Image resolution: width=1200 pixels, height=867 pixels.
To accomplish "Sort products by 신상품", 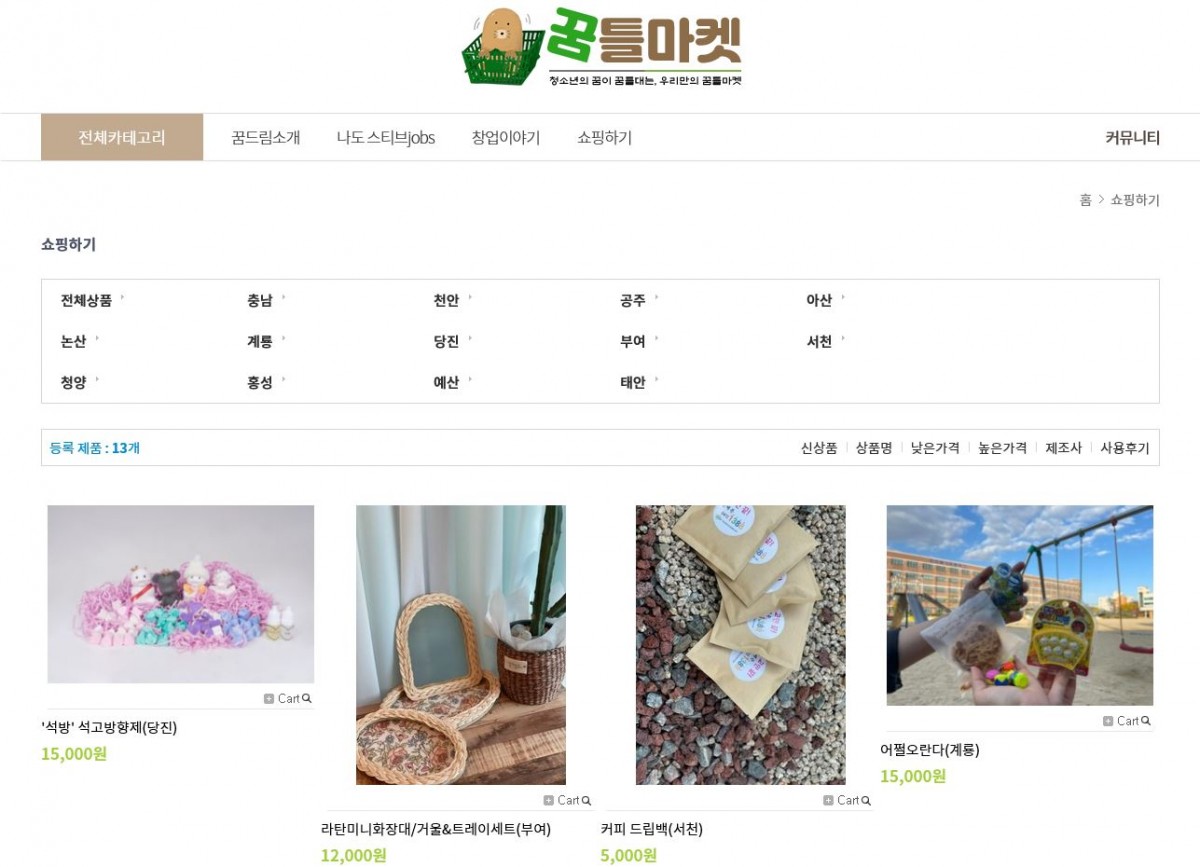I will tap(819, 448).
